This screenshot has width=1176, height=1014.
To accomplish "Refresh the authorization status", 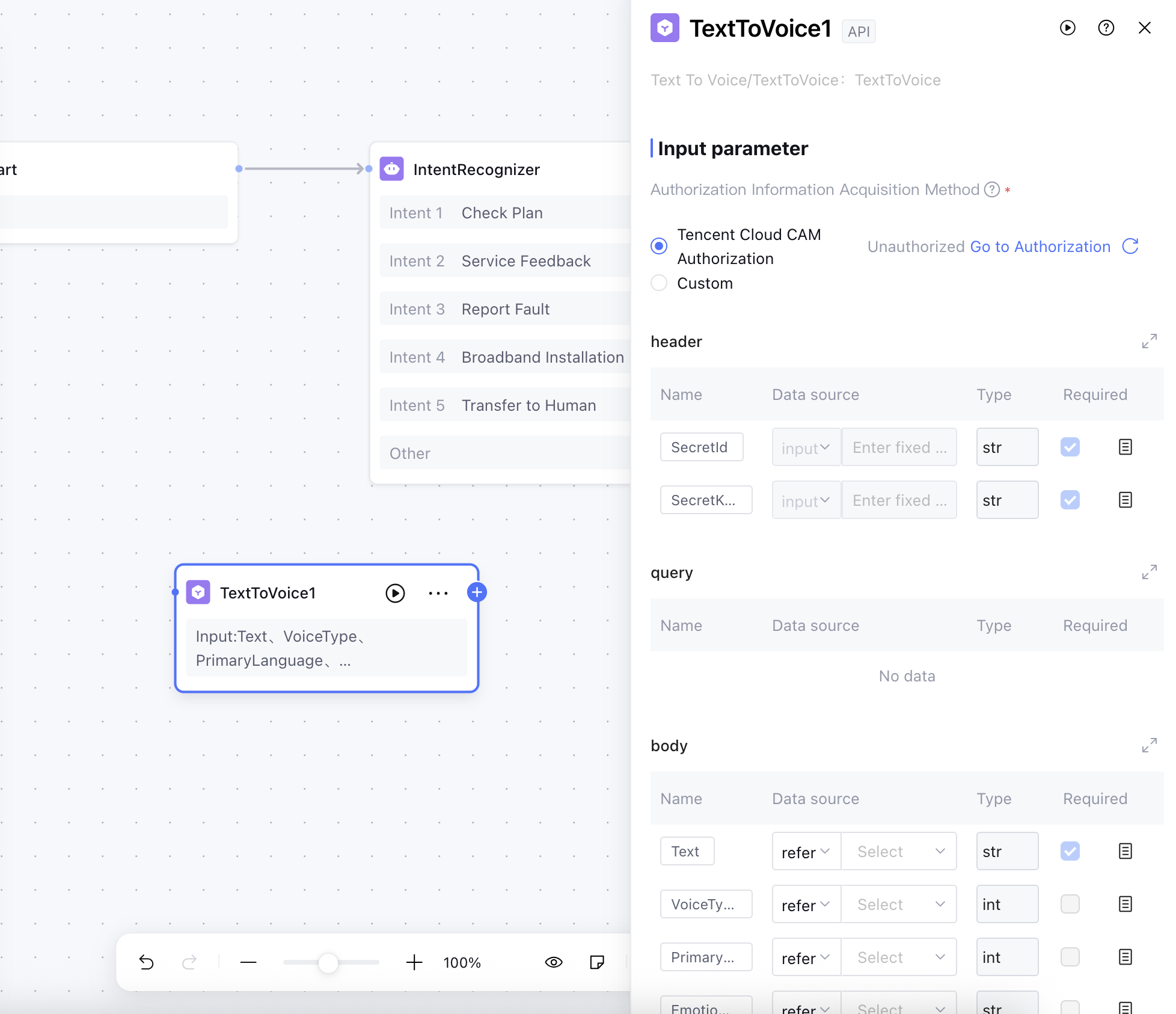I will click(1130, 246).
